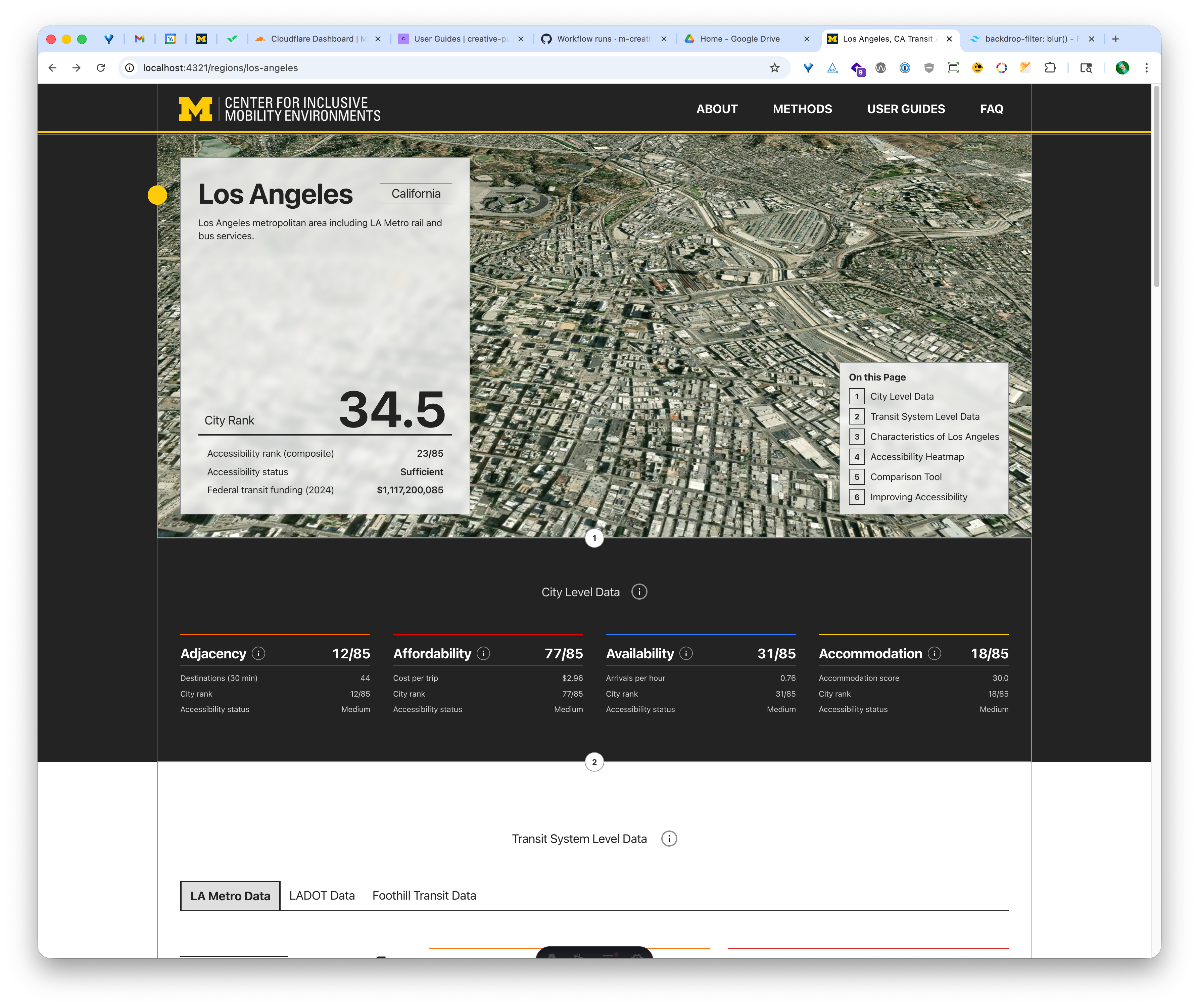
Task: Open the gray shield extension
Action: coord(929,68)
